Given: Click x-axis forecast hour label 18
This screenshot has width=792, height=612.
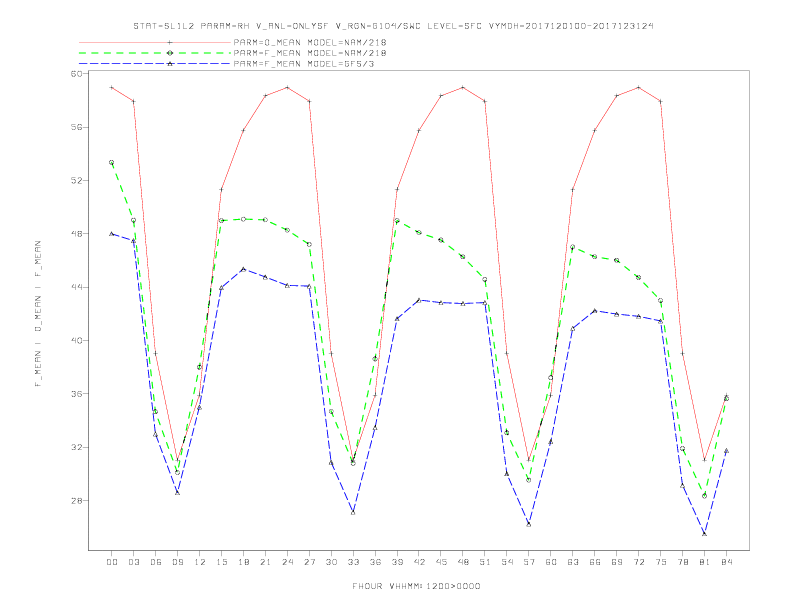Looking at the screenshot, I should pos(243,562).
